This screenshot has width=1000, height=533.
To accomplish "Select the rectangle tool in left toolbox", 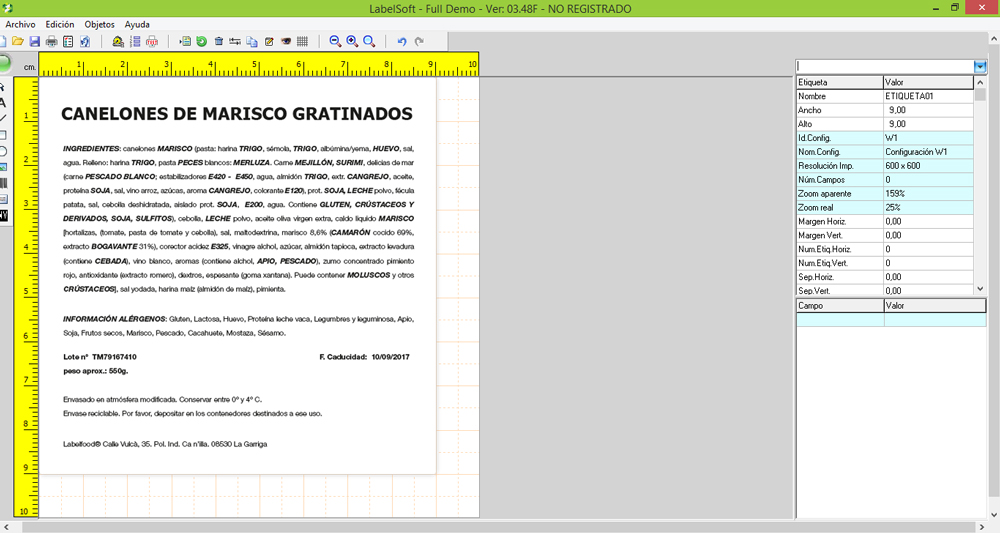I will tap(3, 135).
